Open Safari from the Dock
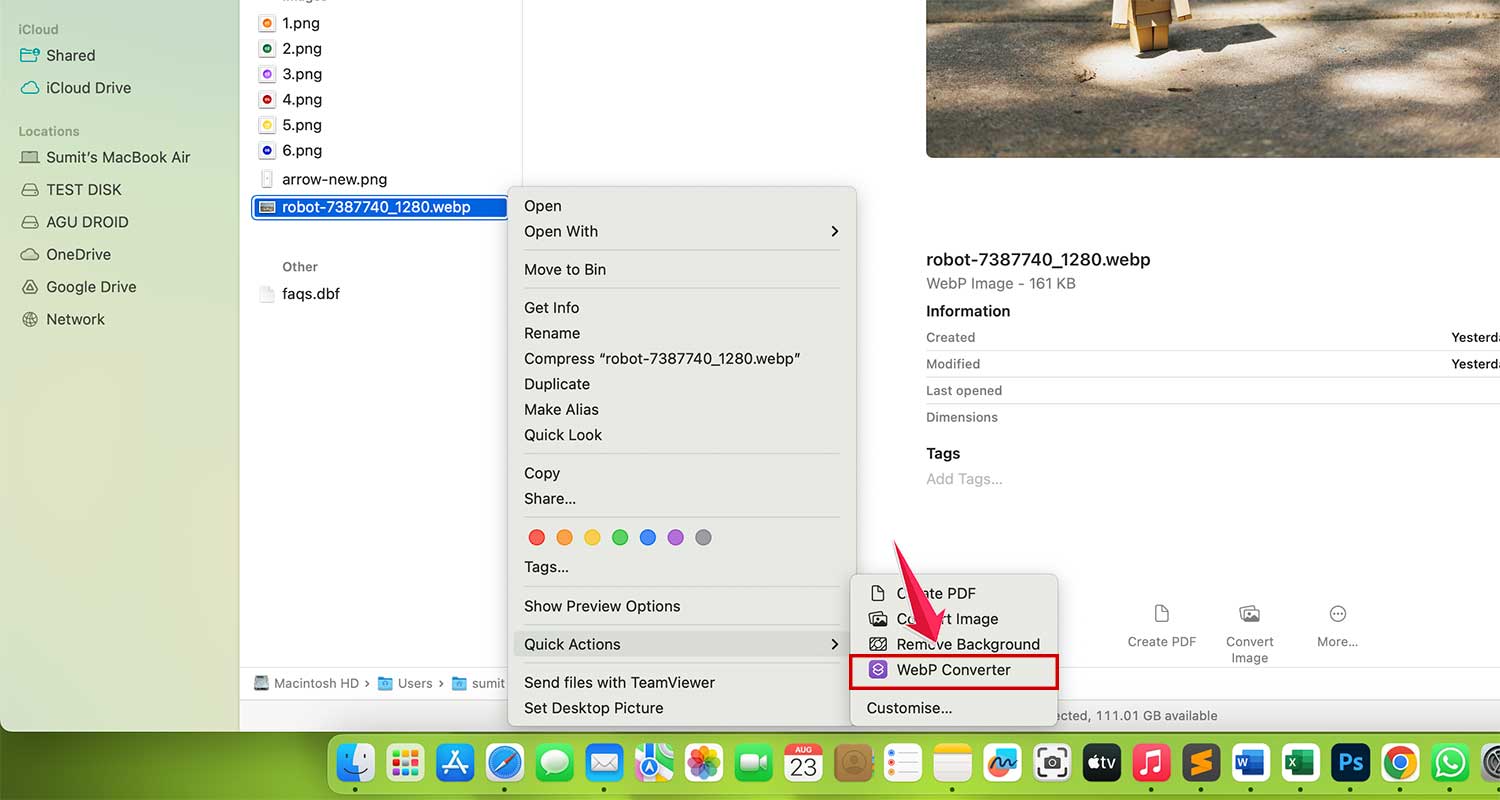The height and width of the screenshot is (800, 1500). 505,763
